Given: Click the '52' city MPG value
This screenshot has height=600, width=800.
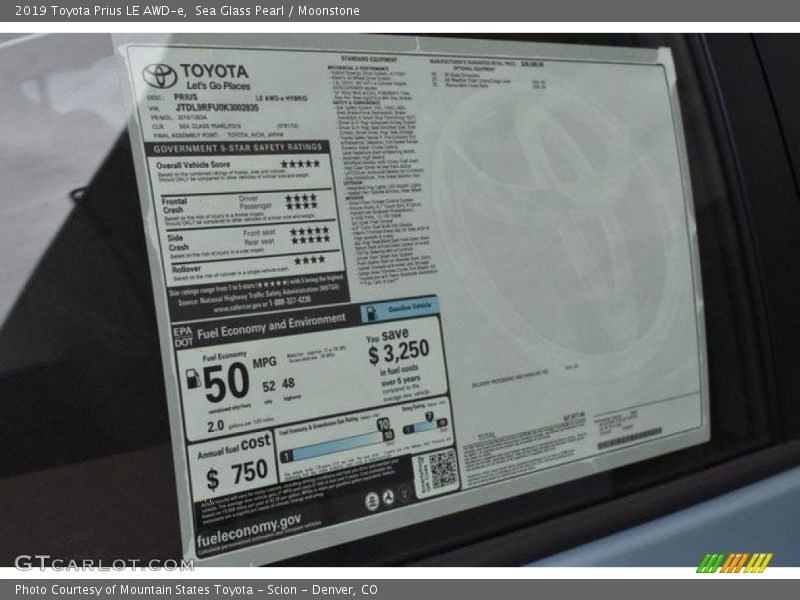Looking at the screenshot, I should click(x=269, y=386).
